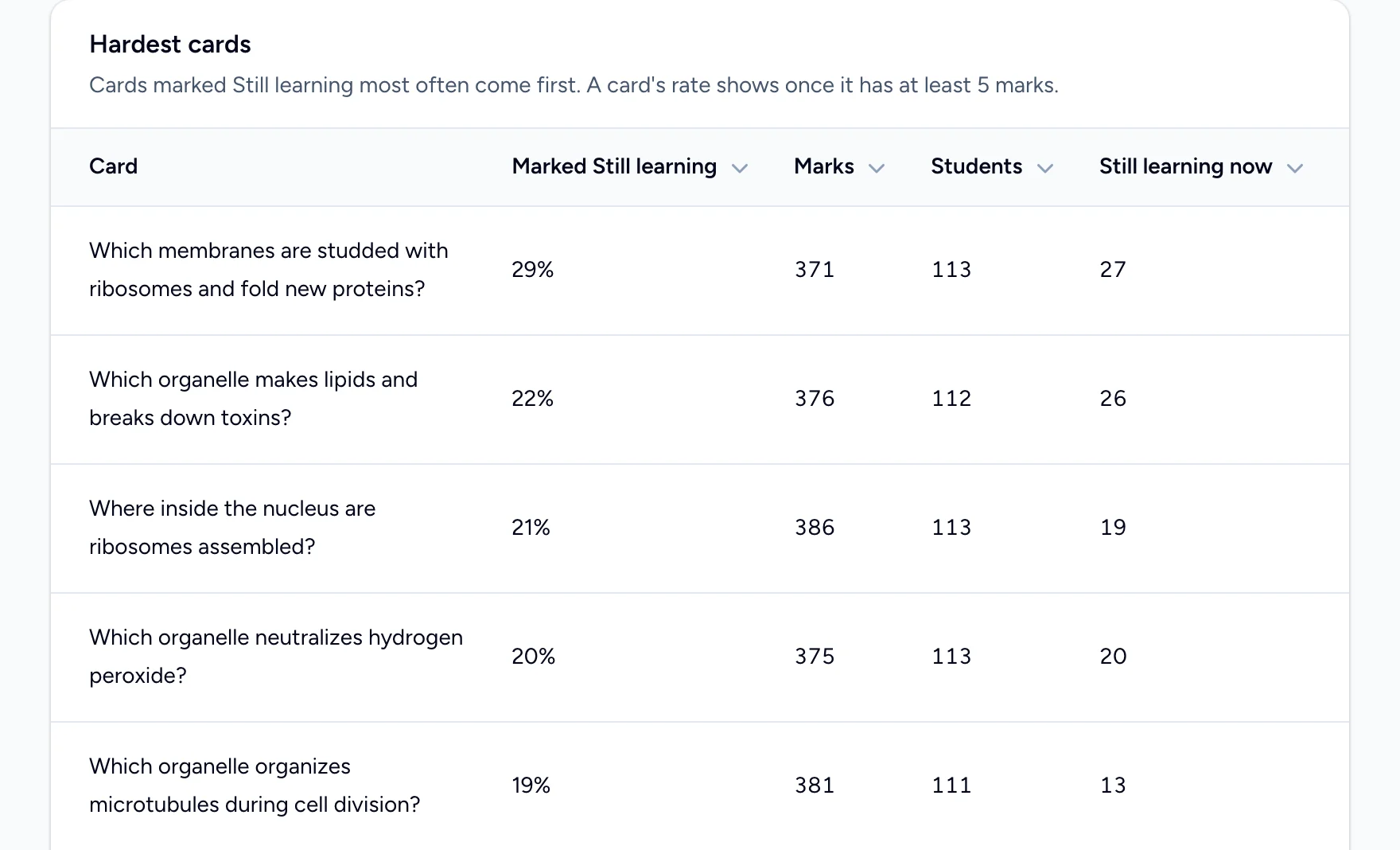
Task: Sort table by Marks header text
Action: click(x=824, y=166)
